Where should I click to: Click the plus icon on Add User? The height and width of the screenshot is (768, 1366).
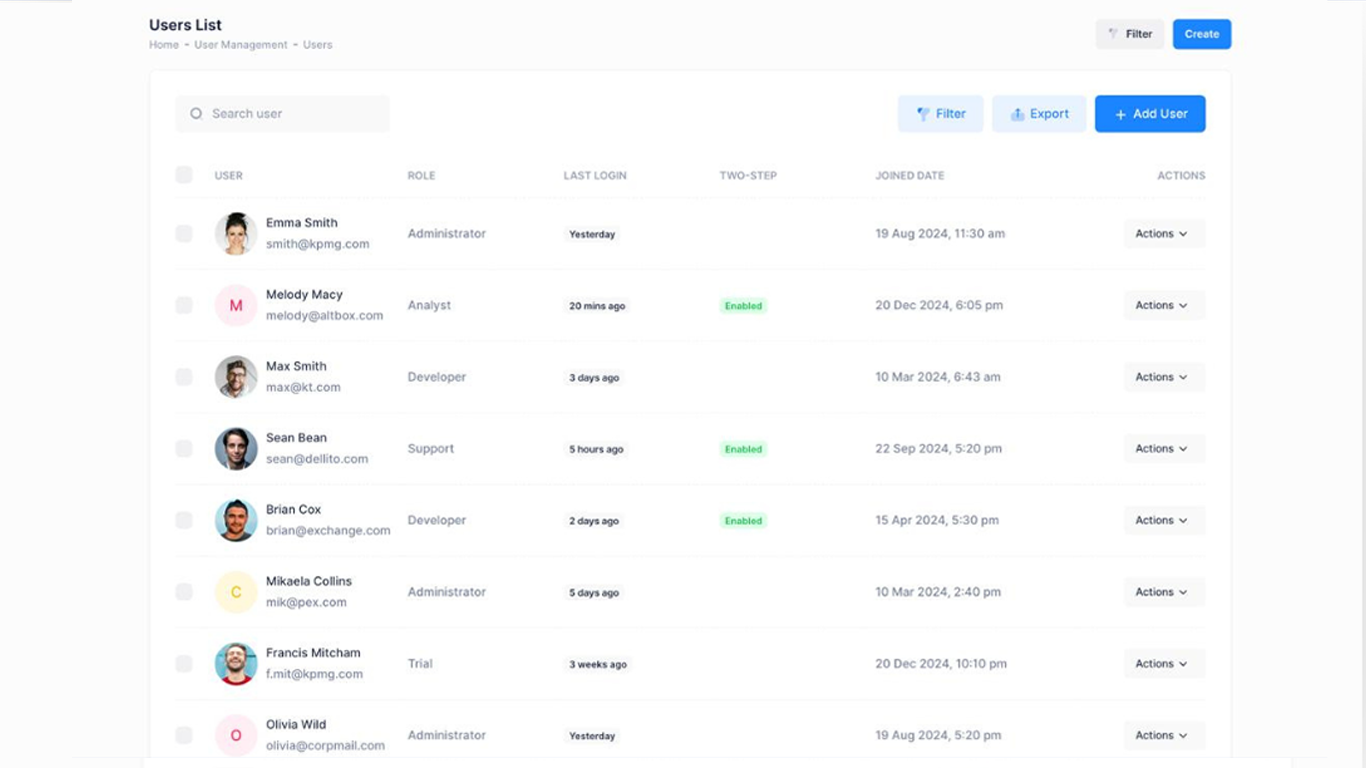tap(1120, 114)
